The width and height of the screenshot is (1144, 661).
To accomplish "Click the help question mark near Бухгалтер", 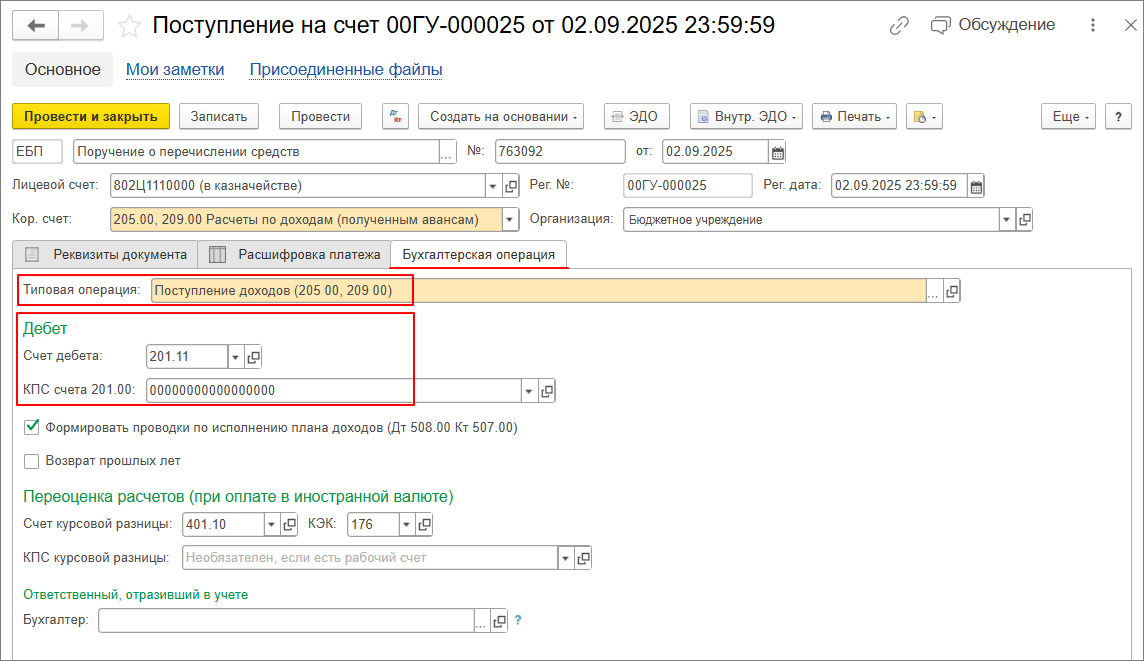I will [518, 621].
